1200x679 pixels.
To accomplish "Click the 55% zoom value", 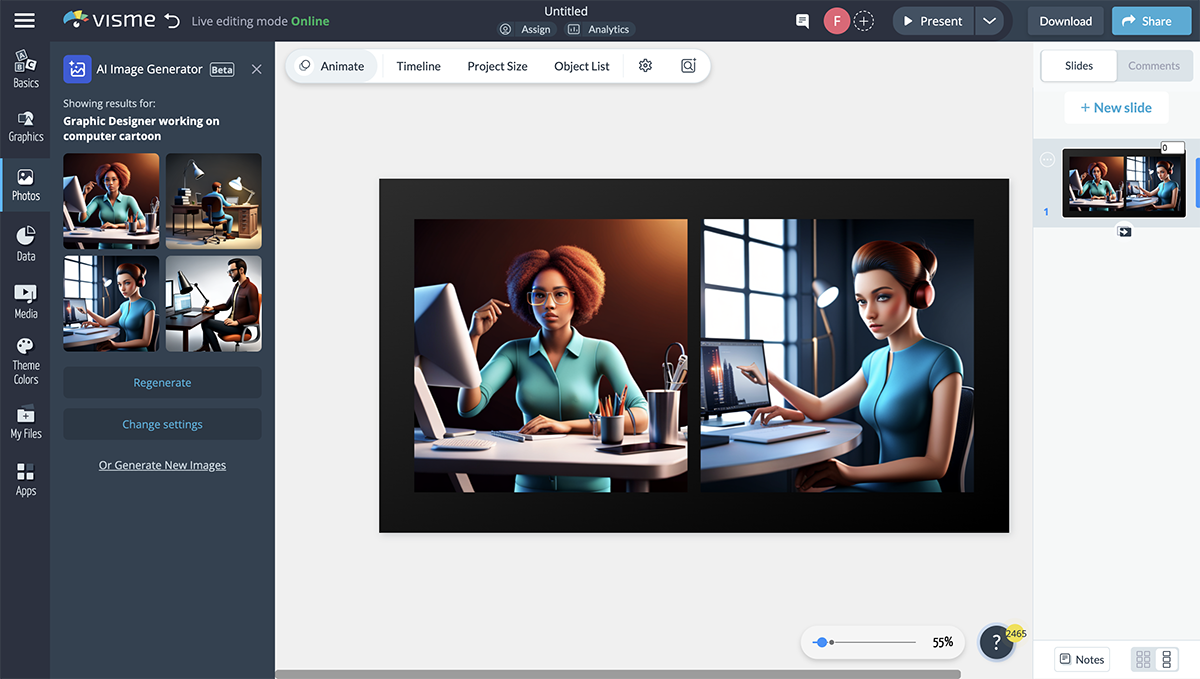I will (942, 643).
